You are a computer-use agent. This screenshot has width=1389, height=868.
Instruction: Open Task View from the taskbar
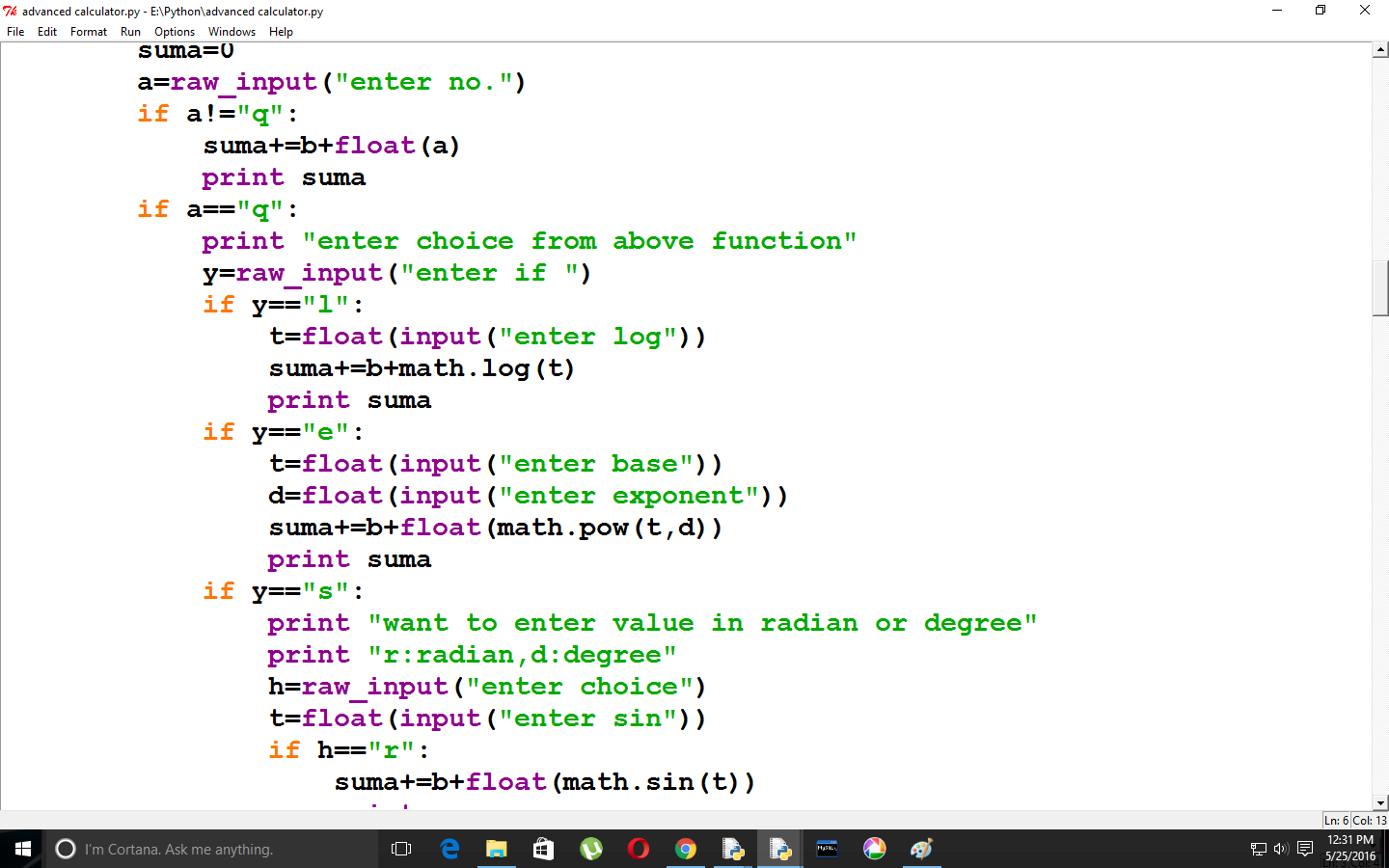pos(401,849)
